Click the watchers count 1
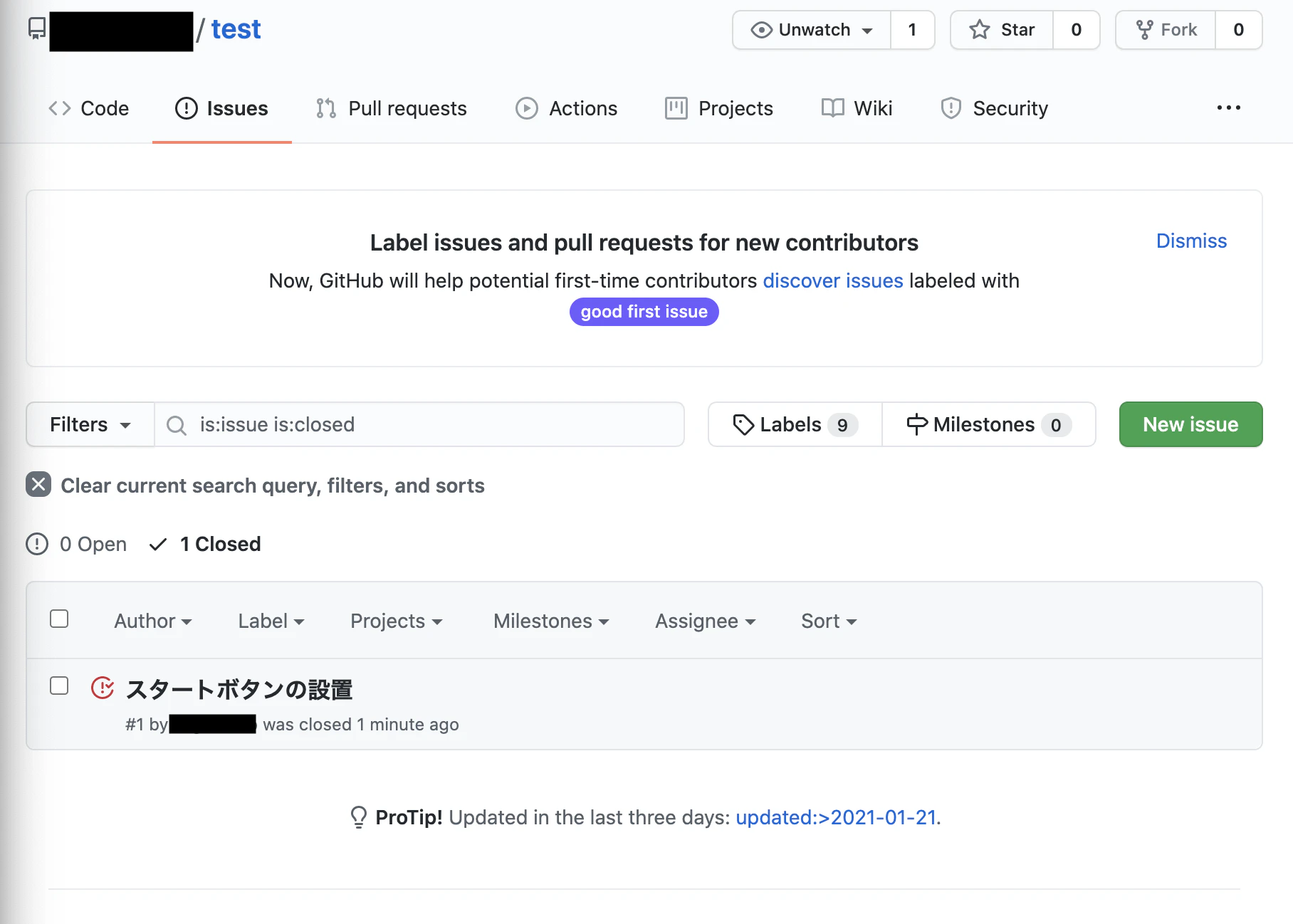 click(x=912, y=30)
